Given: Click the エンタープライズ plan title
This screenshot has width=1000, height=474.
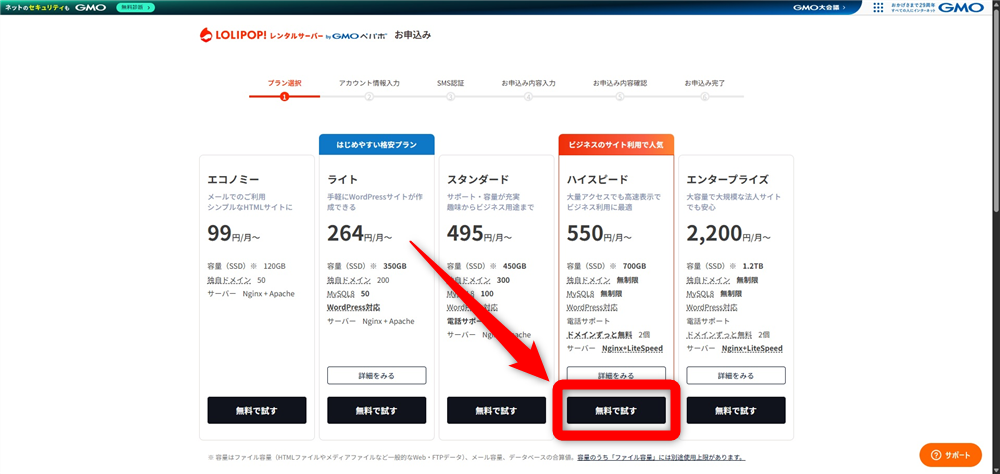Looking at the screenshot, I should click(728, 179).
